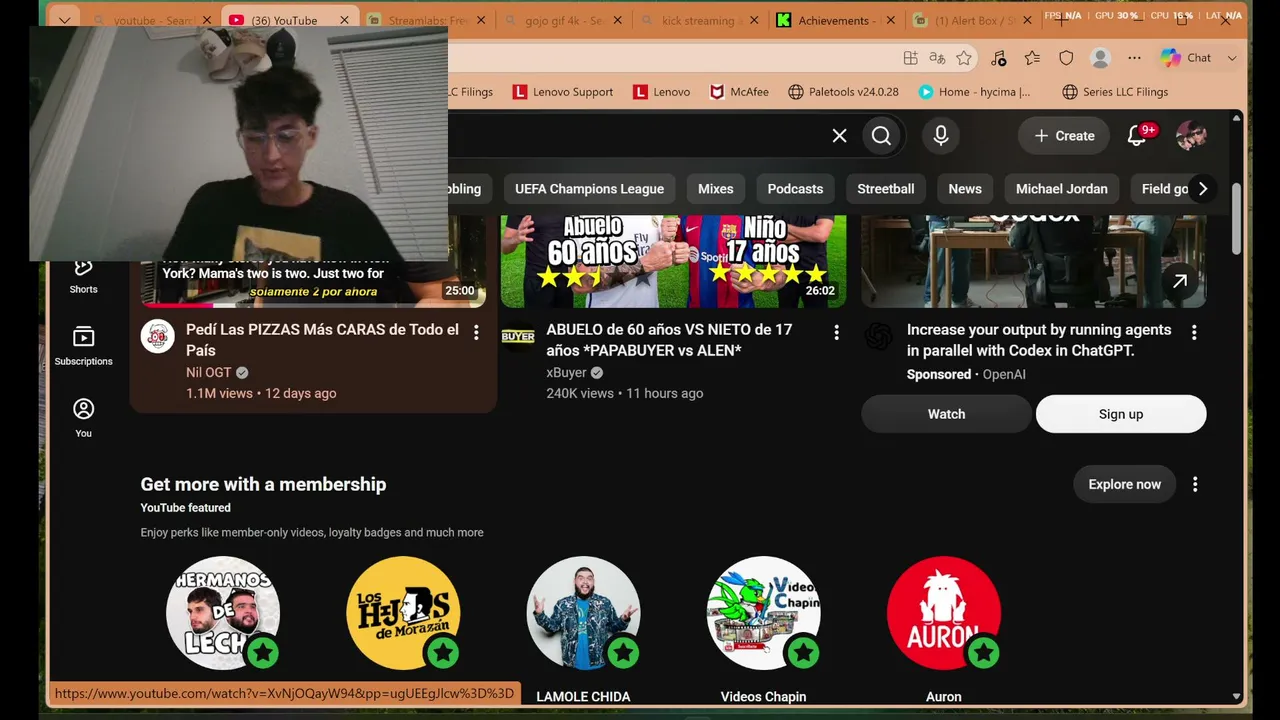Open the ABUELO de 60 años video title

click(x=669, y=340)
